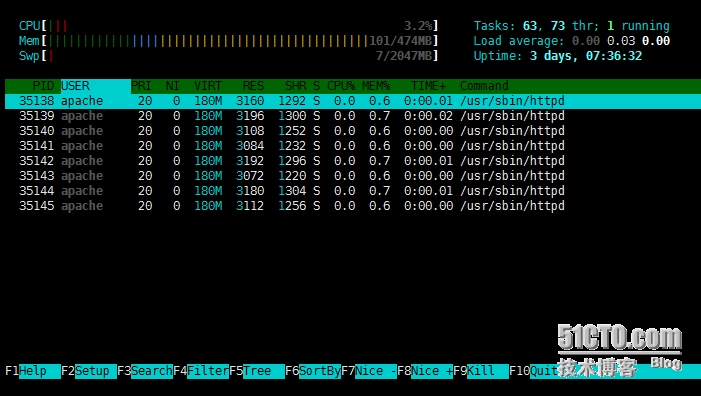The image size is (701, 396).
Task: Click F9 Kill in footer bar
Action: coord(481,371)
